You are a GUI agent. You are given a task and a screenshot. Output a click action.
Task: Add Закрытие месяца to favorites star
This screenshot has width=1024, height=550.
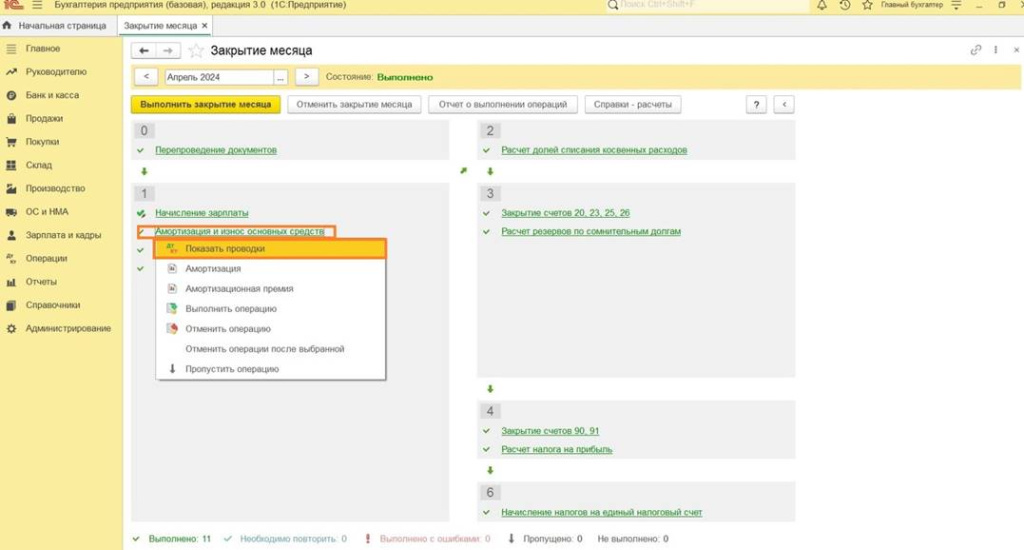(196, 50)
